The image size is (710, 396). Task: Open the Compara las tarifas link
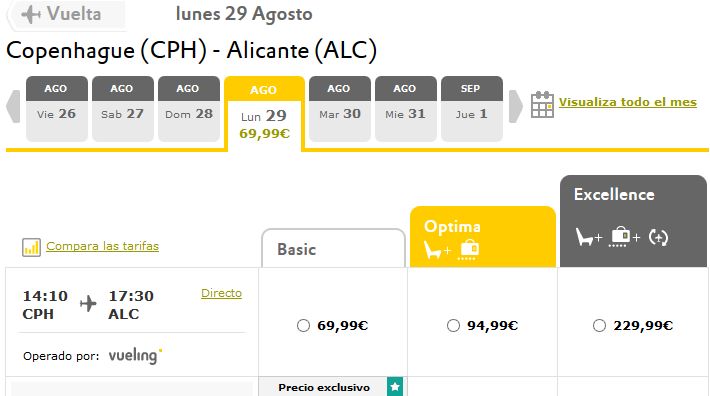(x=102, y=246)
